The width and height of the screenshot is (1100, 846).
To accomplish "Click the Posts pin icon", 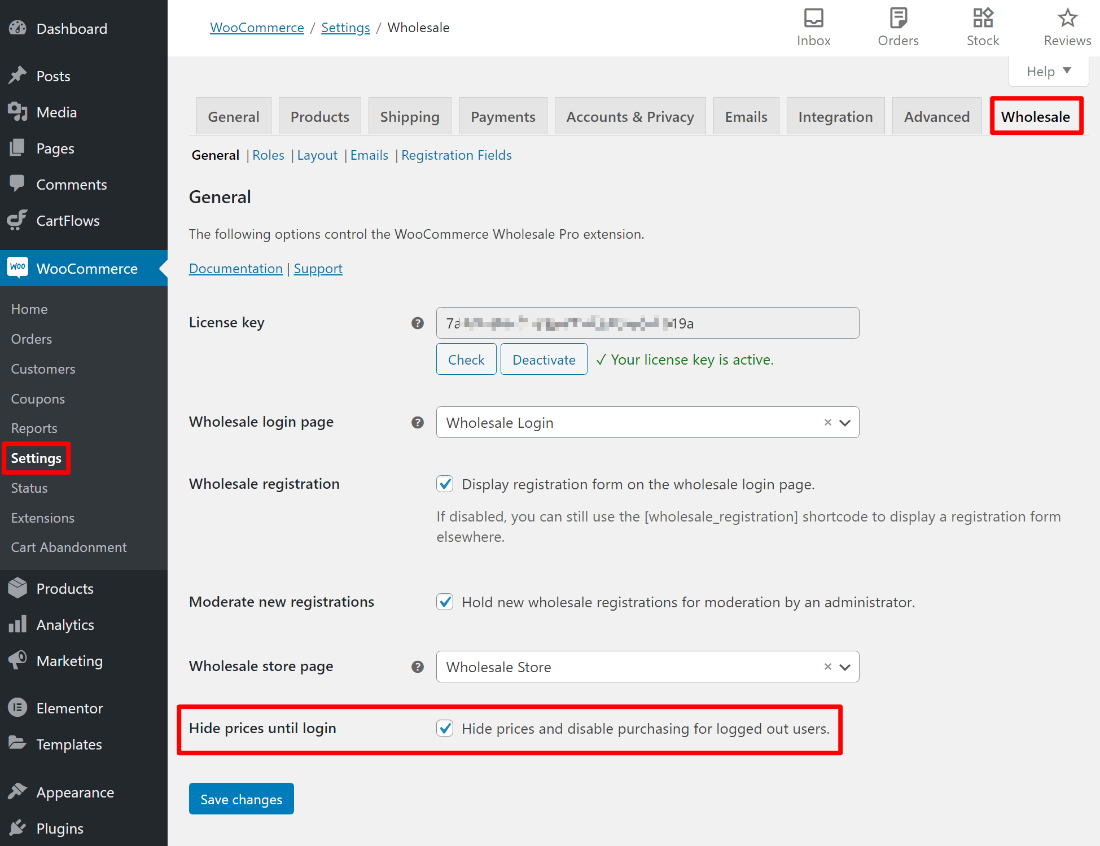I will click(x=18, y=75).
